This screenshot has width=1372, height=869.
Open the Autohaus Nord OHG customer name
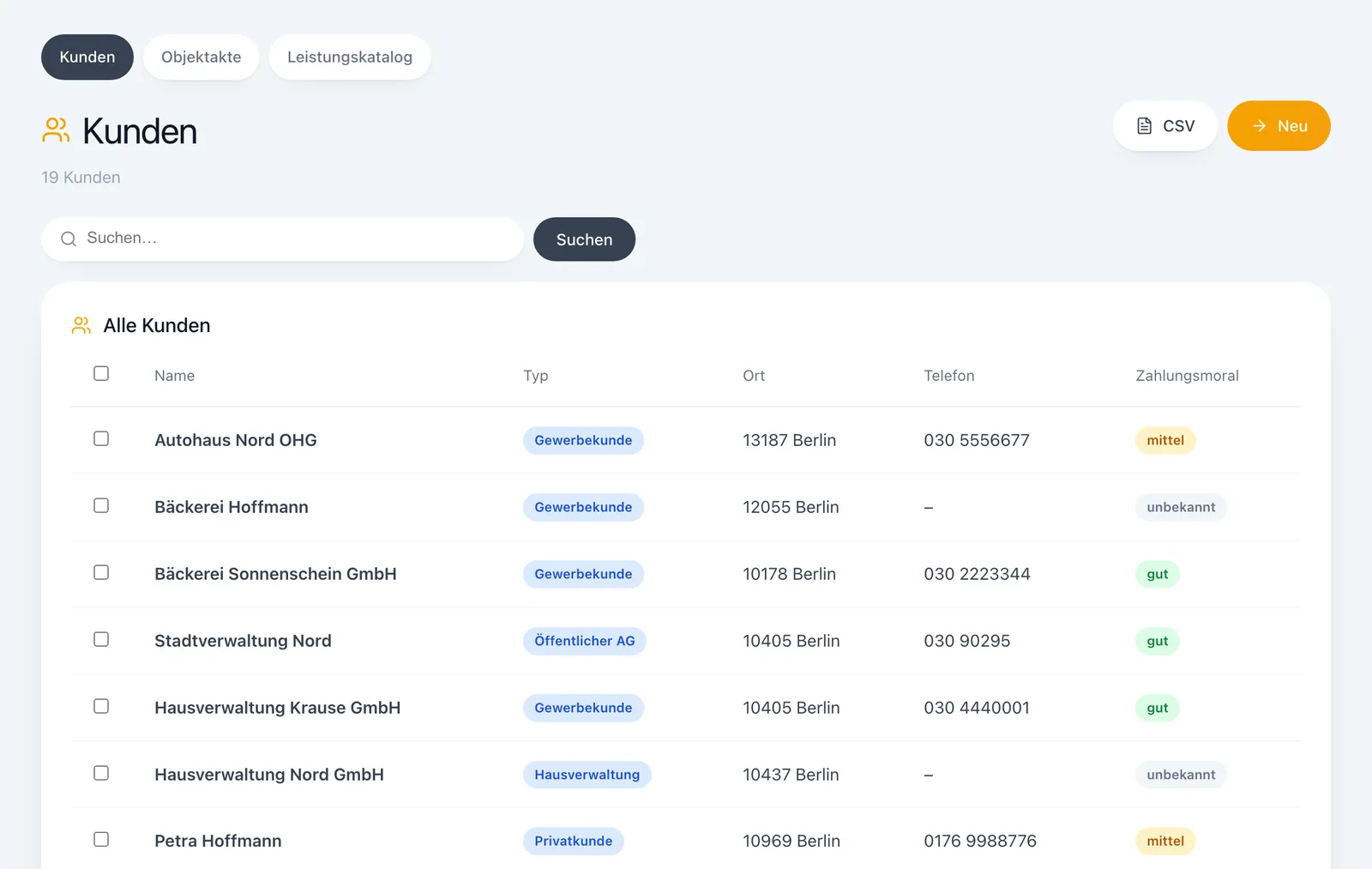pyautogui.click(x=236, y=440)
